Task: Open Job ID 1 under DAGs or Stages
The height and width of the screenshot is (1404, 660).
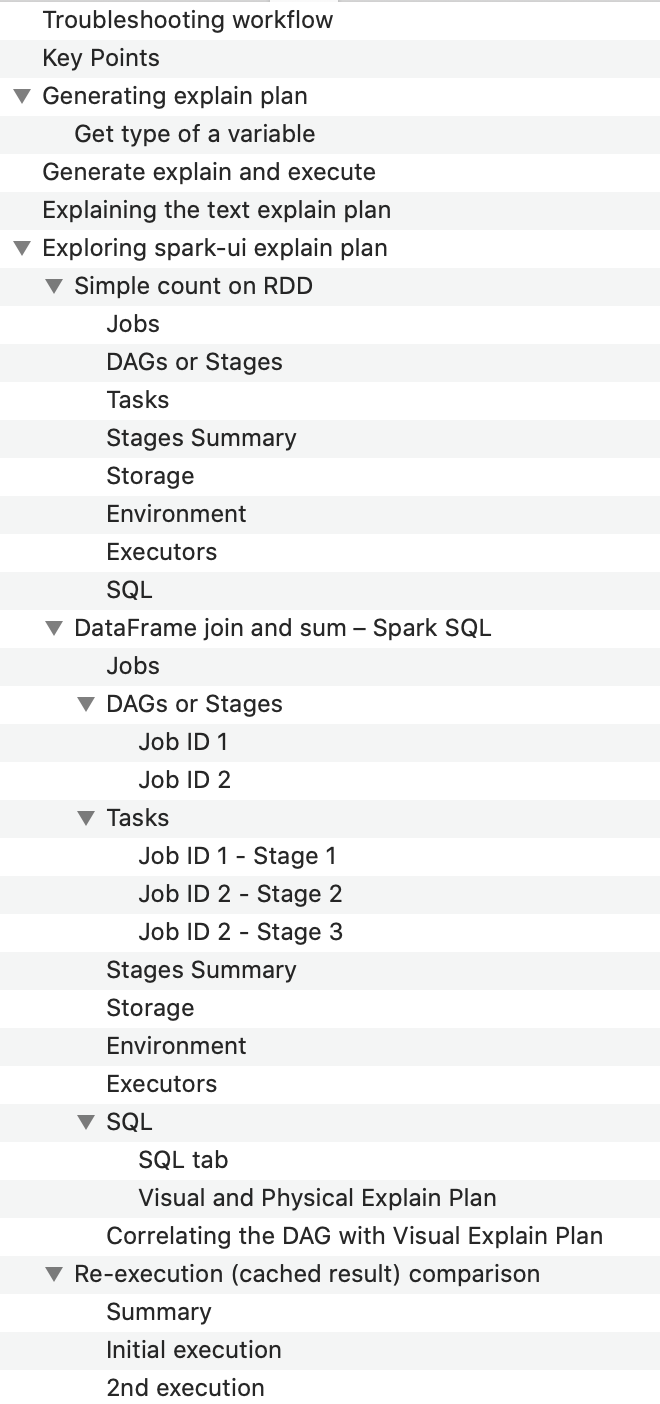Action: [183, 742]
